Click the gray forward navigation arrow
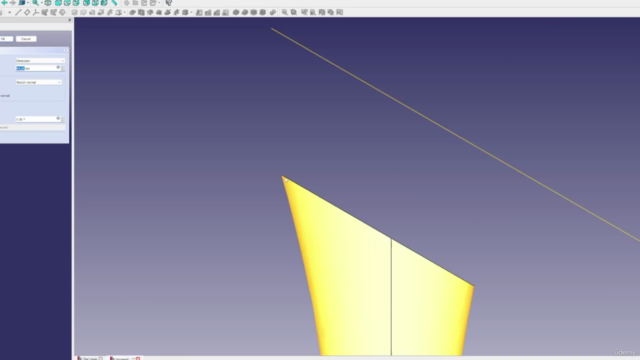The image size is (640, 360). tap(13, 2)
